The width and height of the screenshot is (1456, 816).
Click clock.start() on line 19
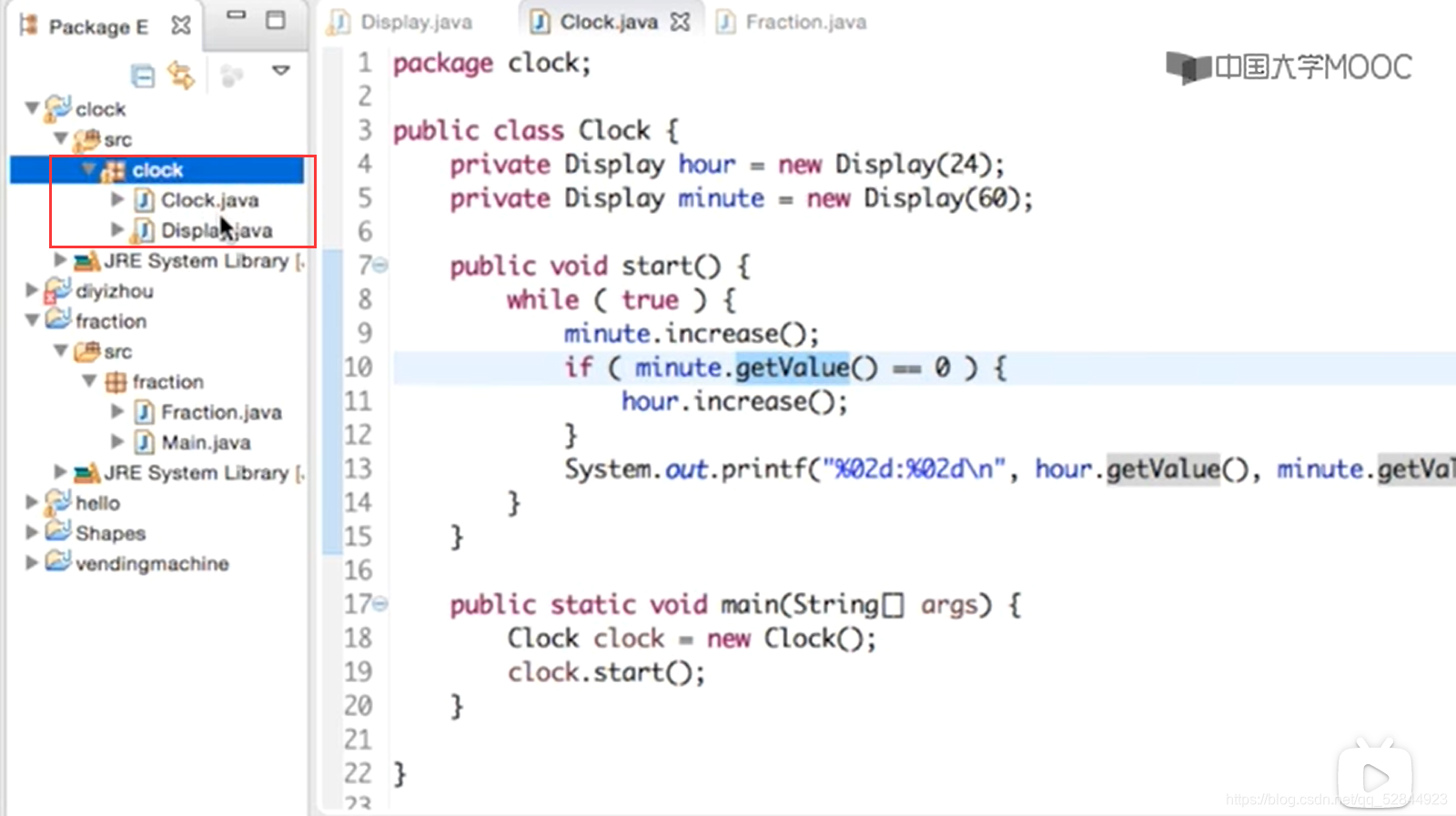(x=606, y=672)
